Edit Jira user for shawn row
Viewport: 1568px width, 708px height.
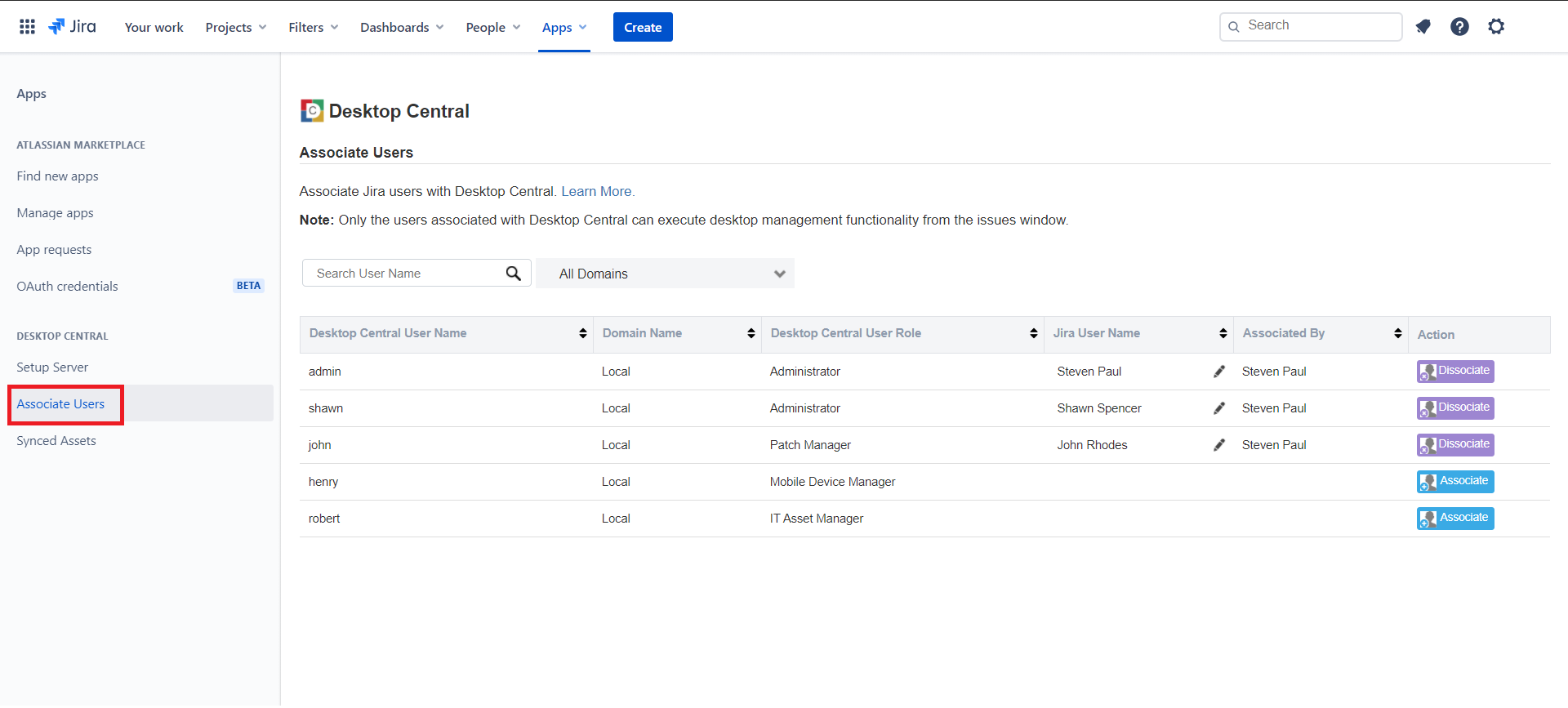click(x=1219, y=408)
